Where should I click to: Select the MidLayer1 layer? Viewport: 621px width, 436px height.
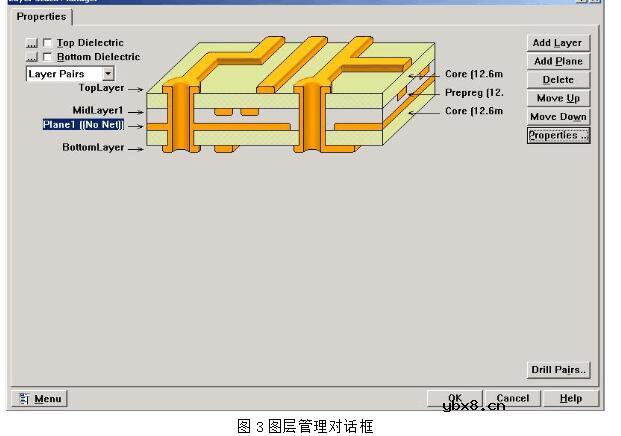tap(98, 111)
